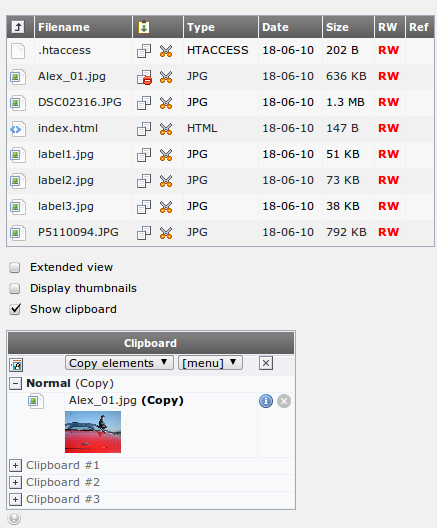Enable Display thumbnails checkbox
Image resolution: width=437 pixels, height=528 pixels.
click(x=14, y=289)
